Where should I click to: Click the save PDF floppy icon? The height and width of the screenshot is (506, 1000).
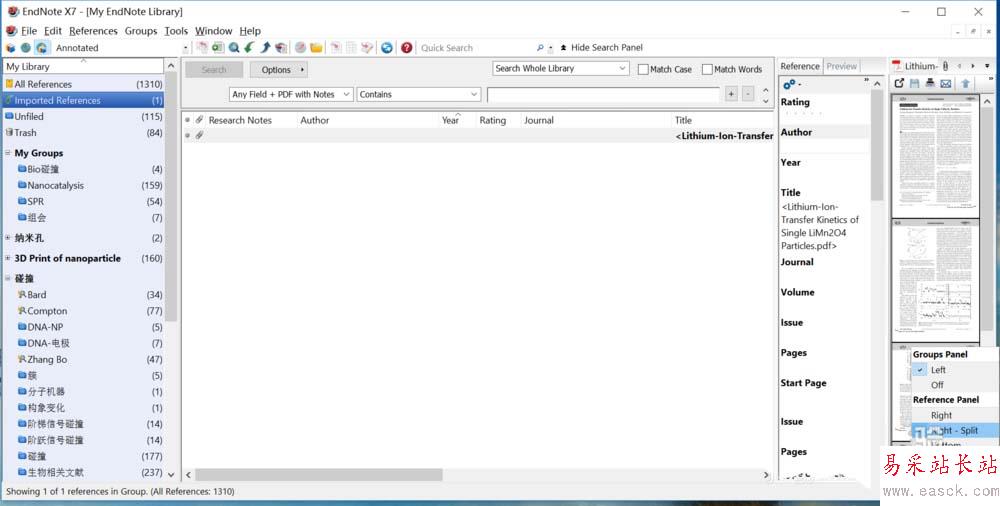[915, 83]
